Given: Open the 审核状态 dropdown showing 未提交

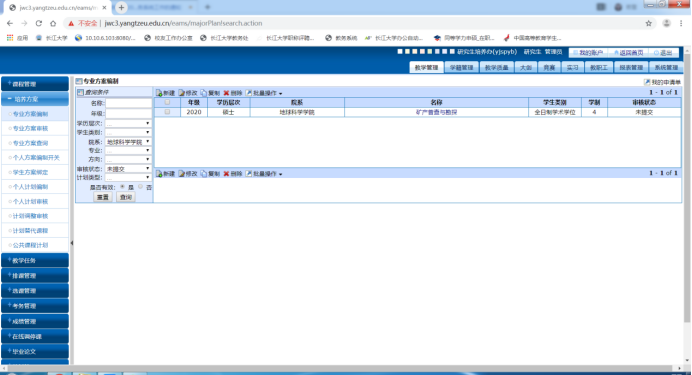Looking at the screenshot, I should tap(128, 169).
